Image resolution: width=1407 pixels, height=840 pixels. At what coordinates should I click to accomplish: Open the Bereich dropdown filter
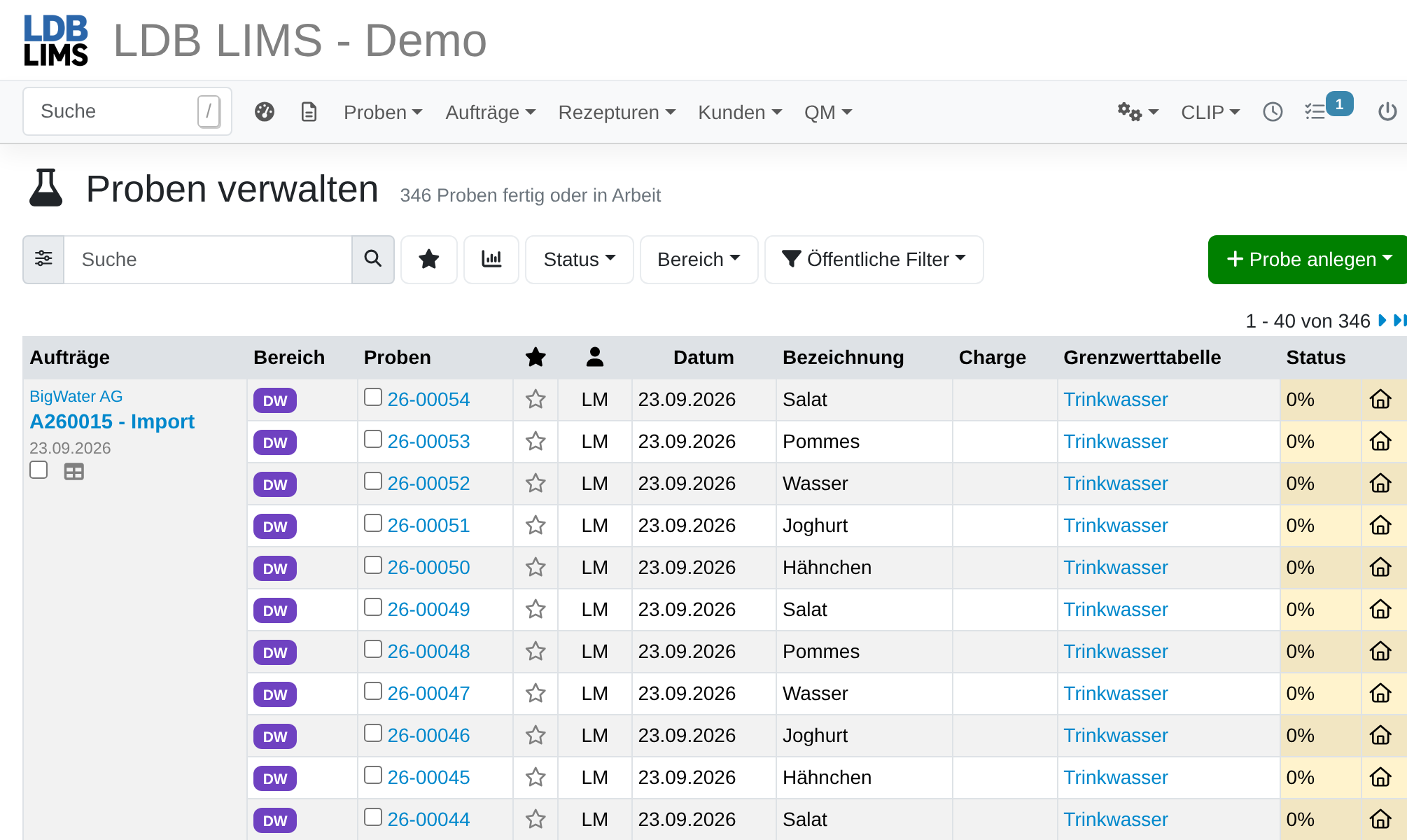tap(699, 260)
